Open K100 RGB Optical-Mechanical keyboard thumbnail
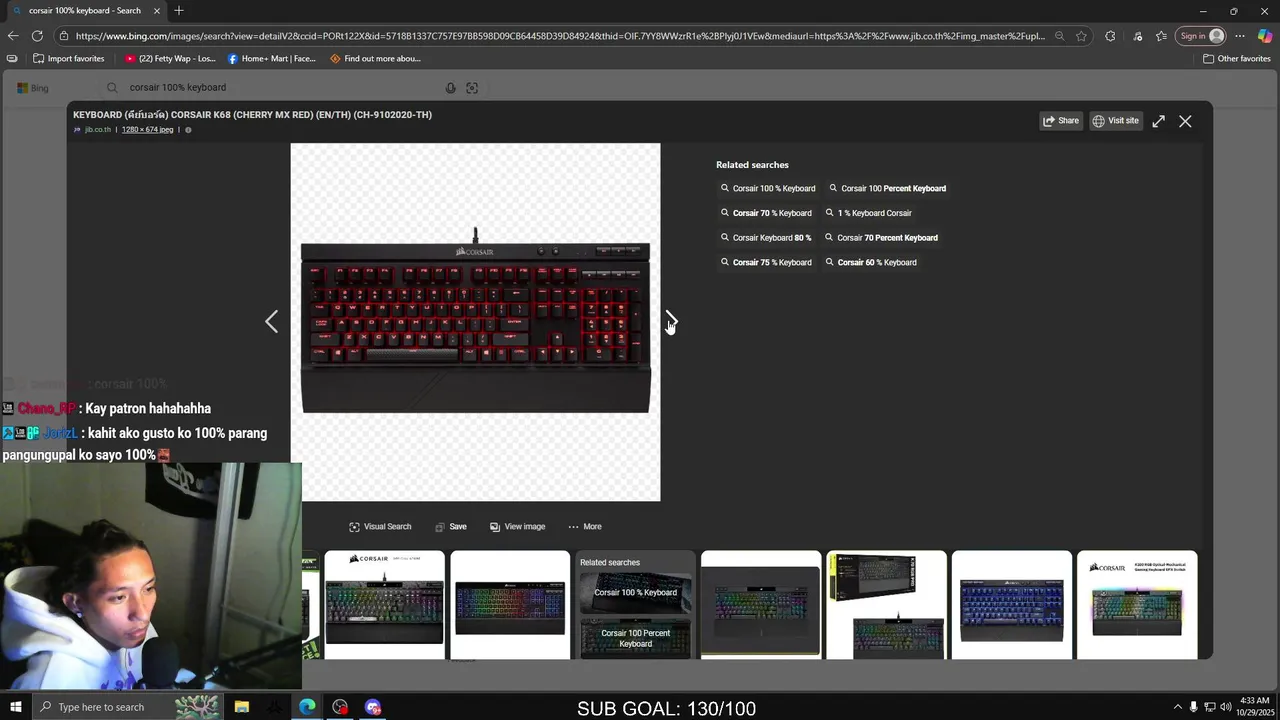The image size is (1280, 720). tap(1137, 605)
